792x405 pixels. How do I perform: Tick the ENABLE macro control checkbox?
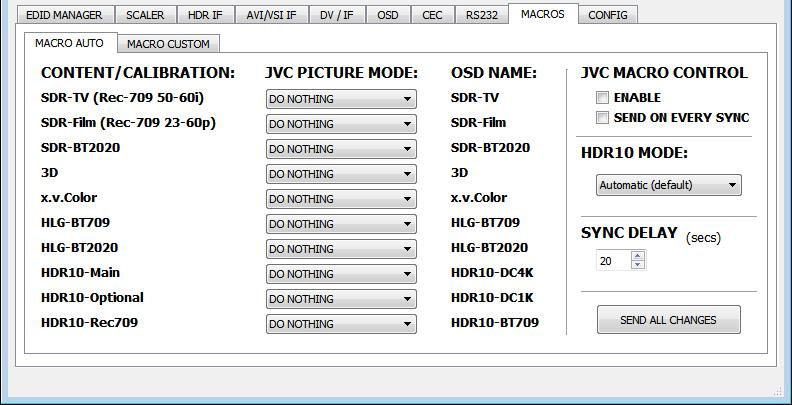click(602, 97)
